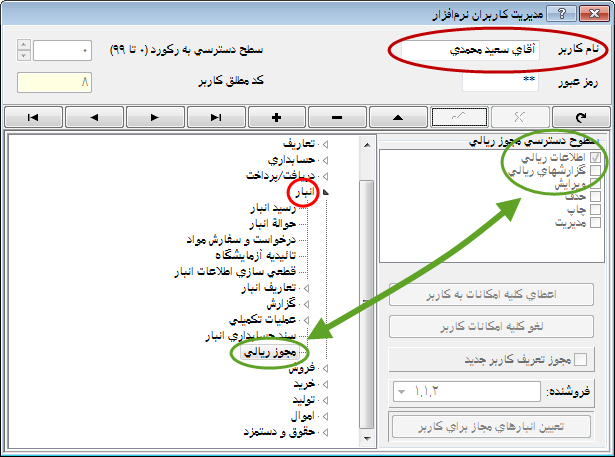Select مجوز ريالي tree item
The image size is (615, 457).
click(x=270, y=352)
